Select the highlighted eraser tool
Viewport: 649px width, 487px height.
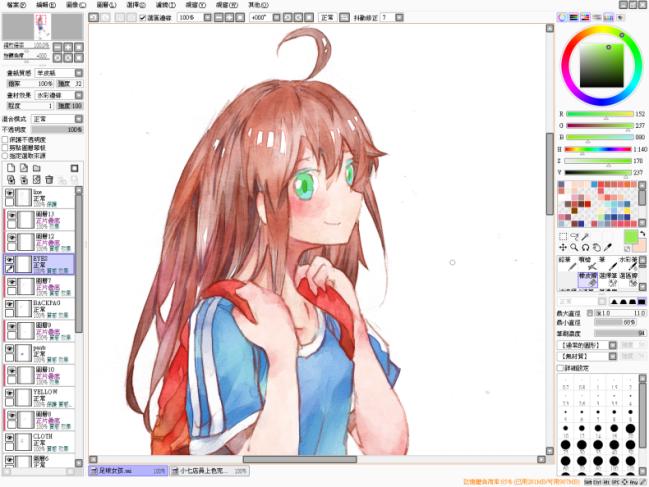coord(587,279)
